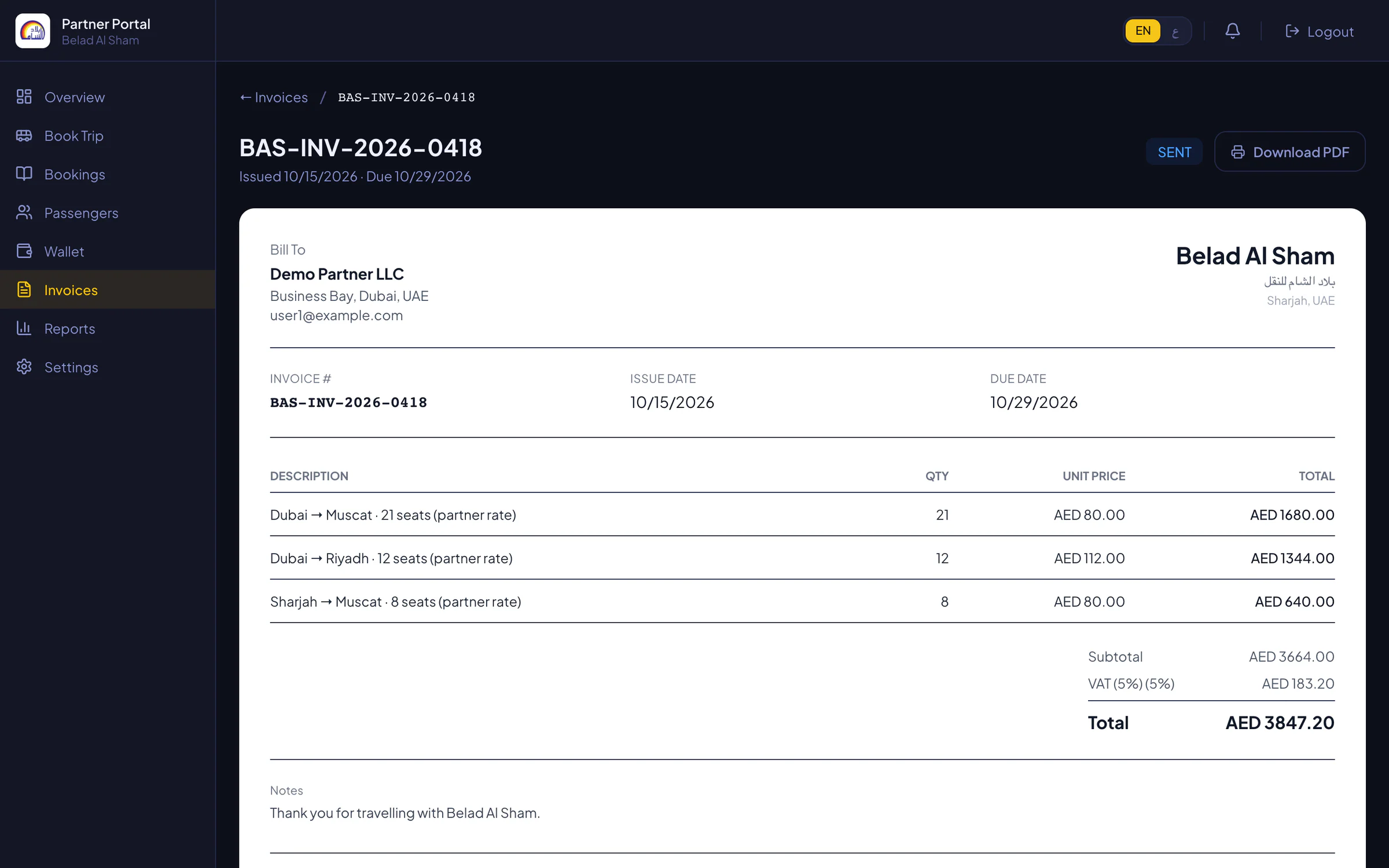Click 'Demo Partner LLC' bill-to name
This screenshot has width=1389, height=868.
(x=337, y=274)
